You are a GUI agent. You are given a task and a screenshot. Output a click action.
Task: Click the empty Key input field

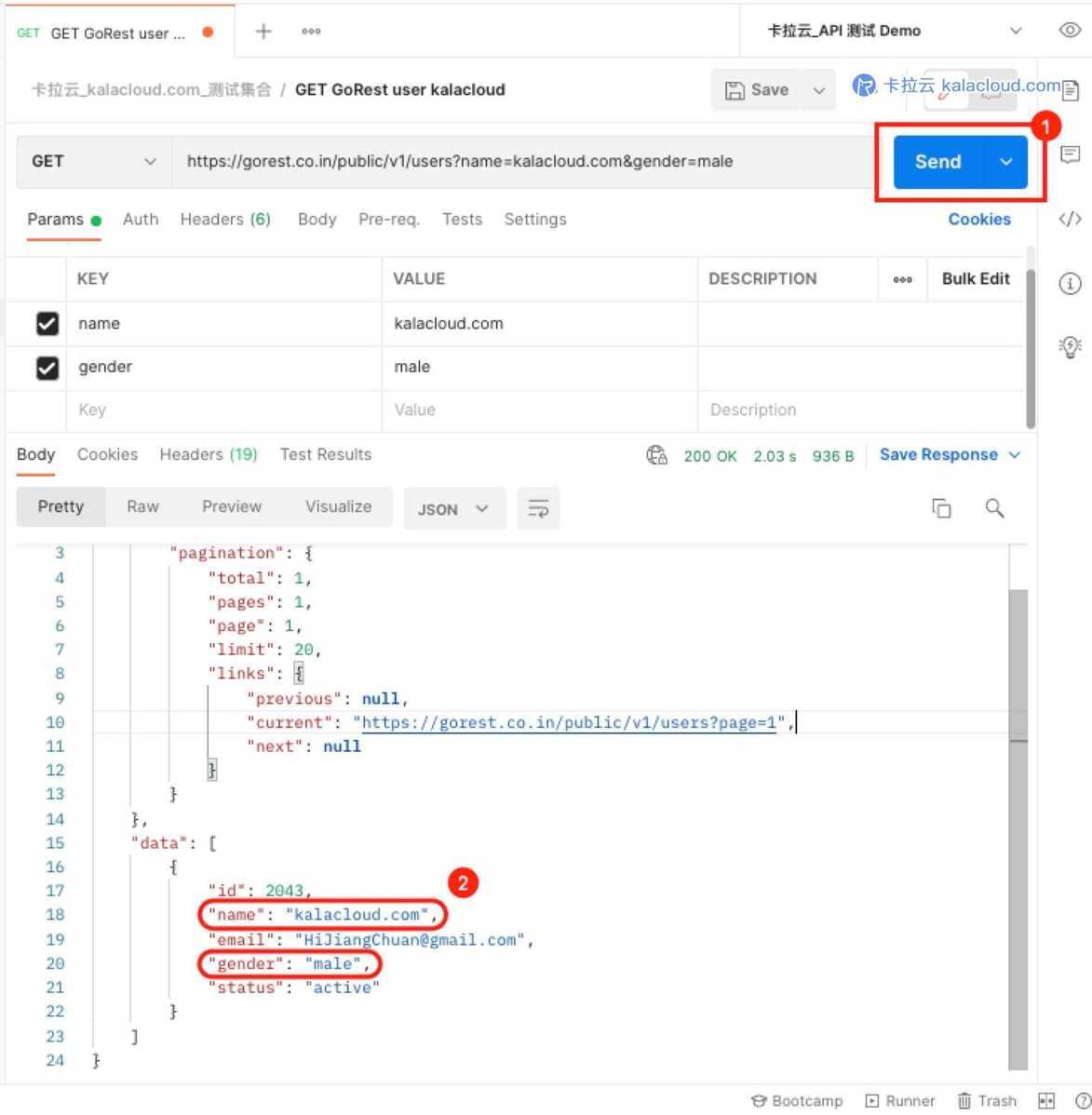(223, 410)
